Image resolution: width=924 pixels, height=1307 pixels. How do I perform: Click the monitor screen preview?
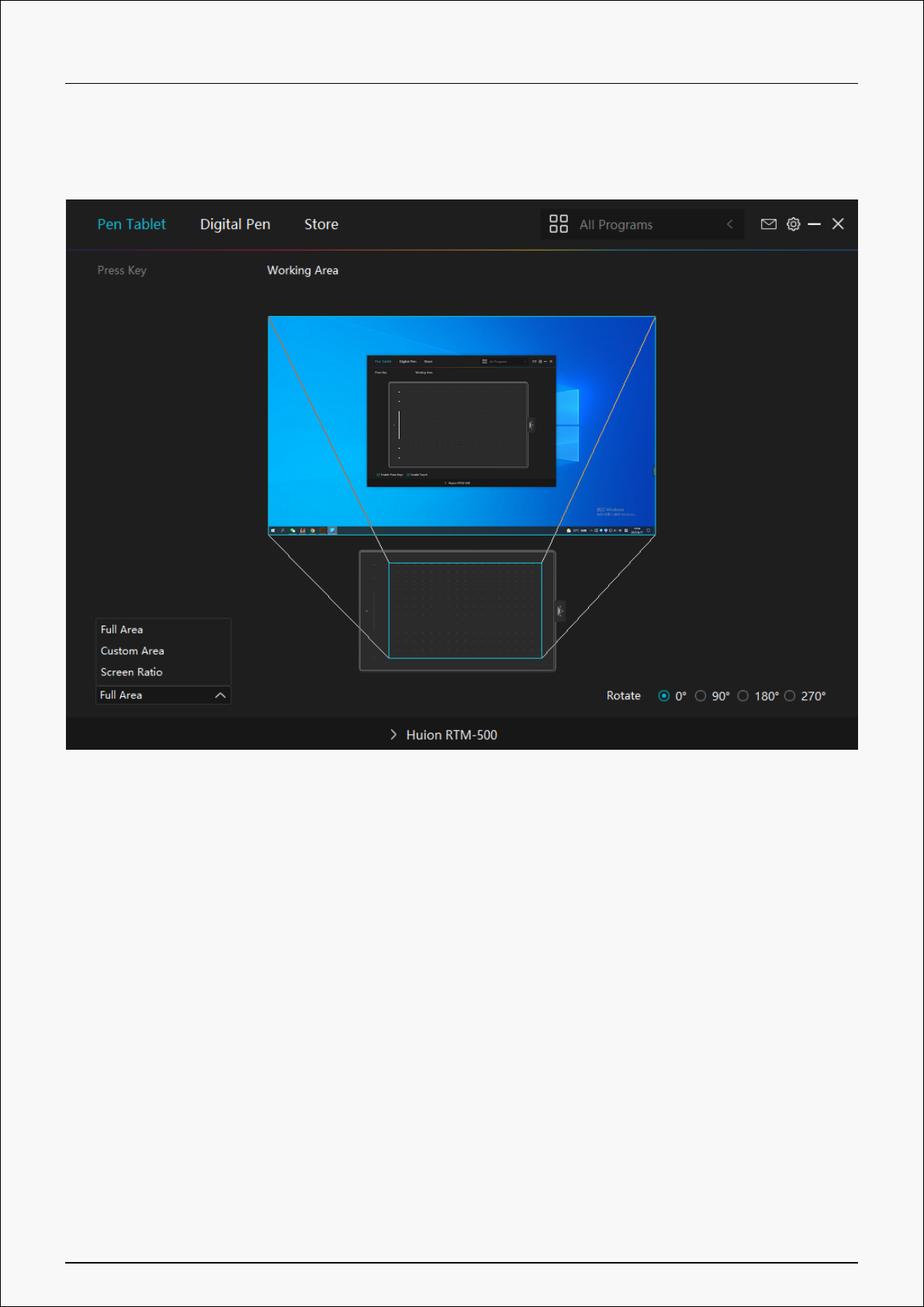point(462,425)
